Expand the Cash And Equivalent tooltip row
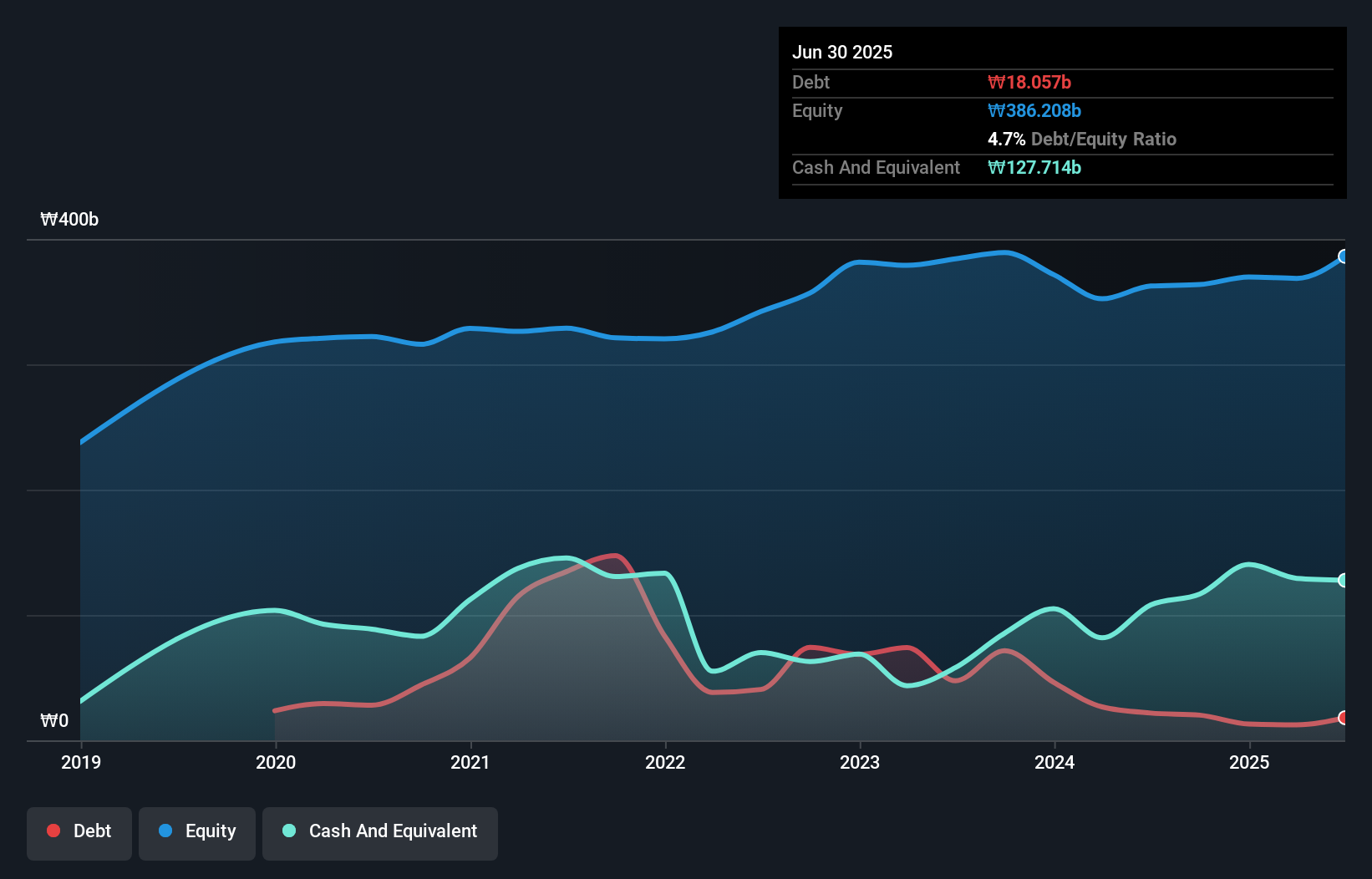 coord(876,167)
